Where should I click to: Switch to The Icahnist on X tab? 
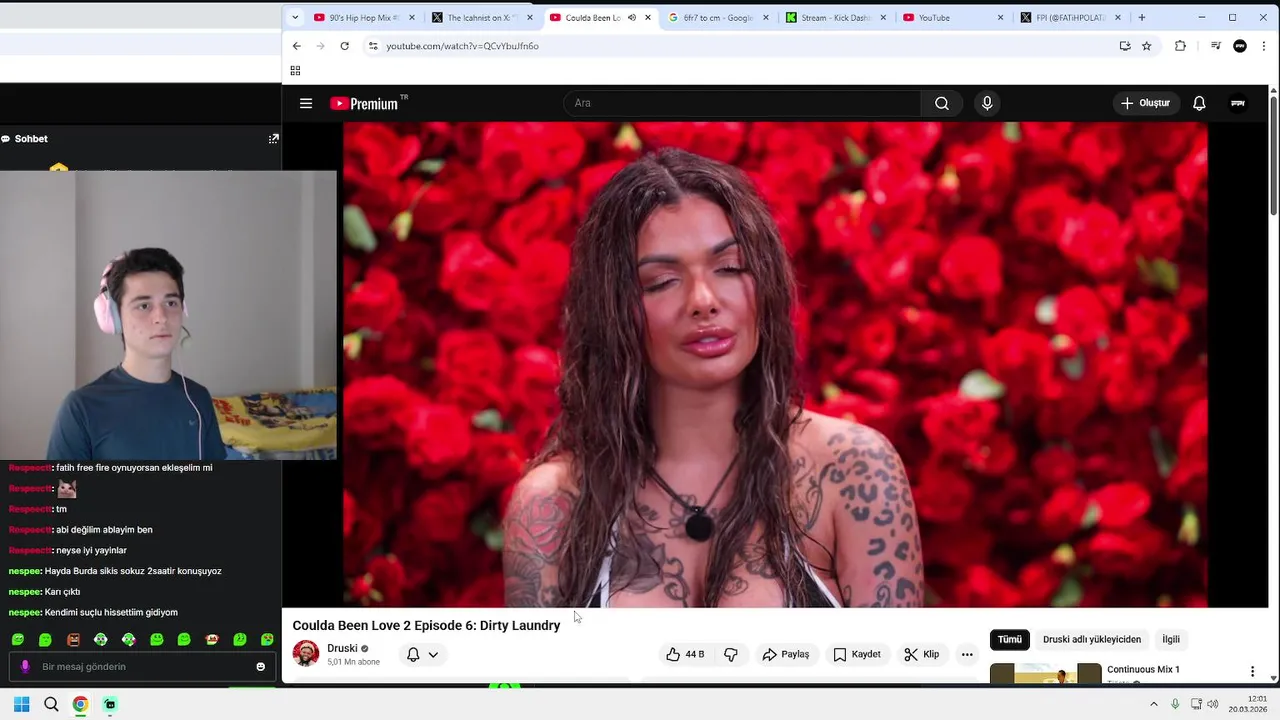[x=483, y=17]
